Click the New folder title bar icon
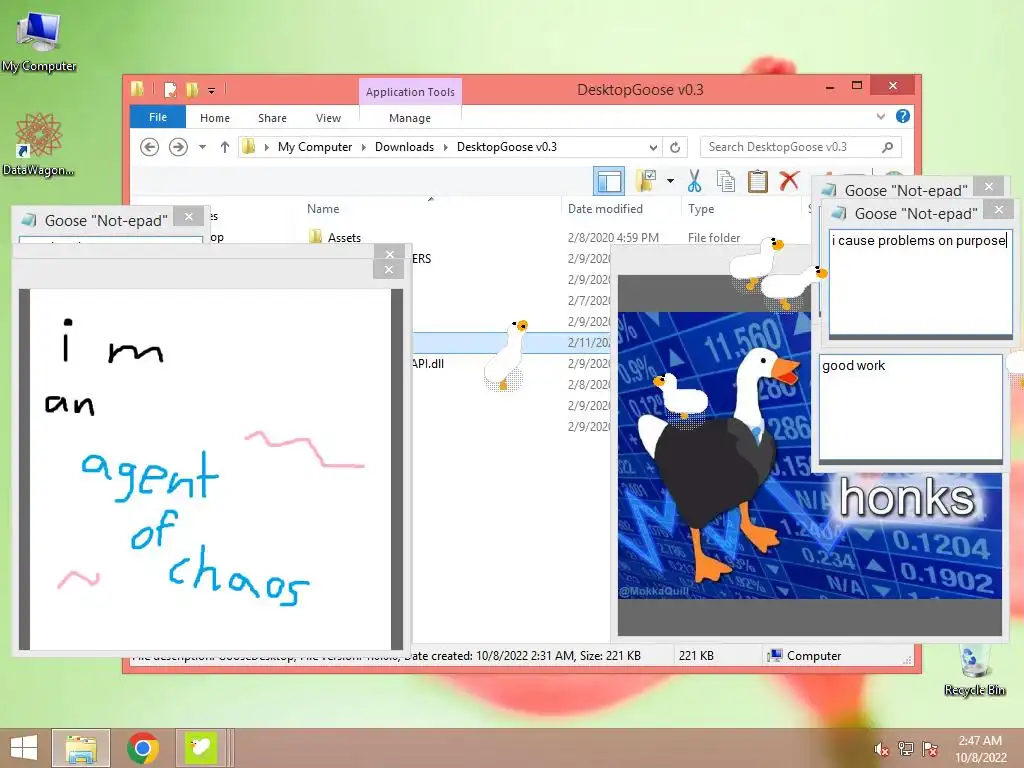1024x768 pixels. tap(192, 89)
